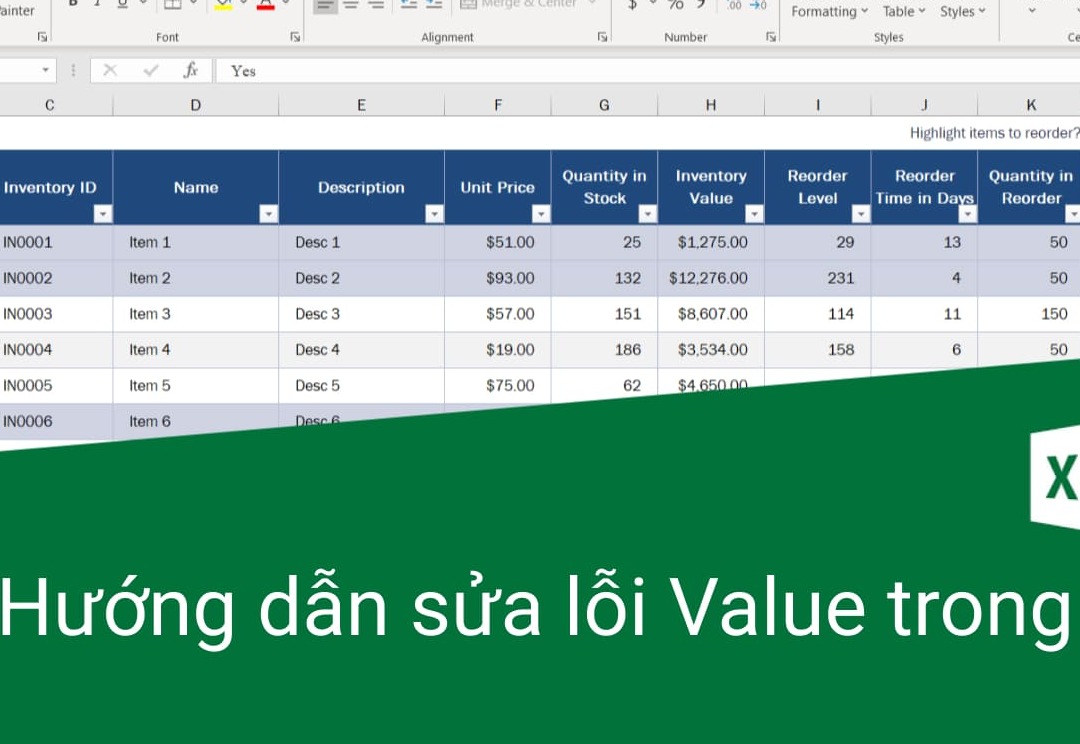Open the Alignment settings dialog launcher

click(602, 37)
